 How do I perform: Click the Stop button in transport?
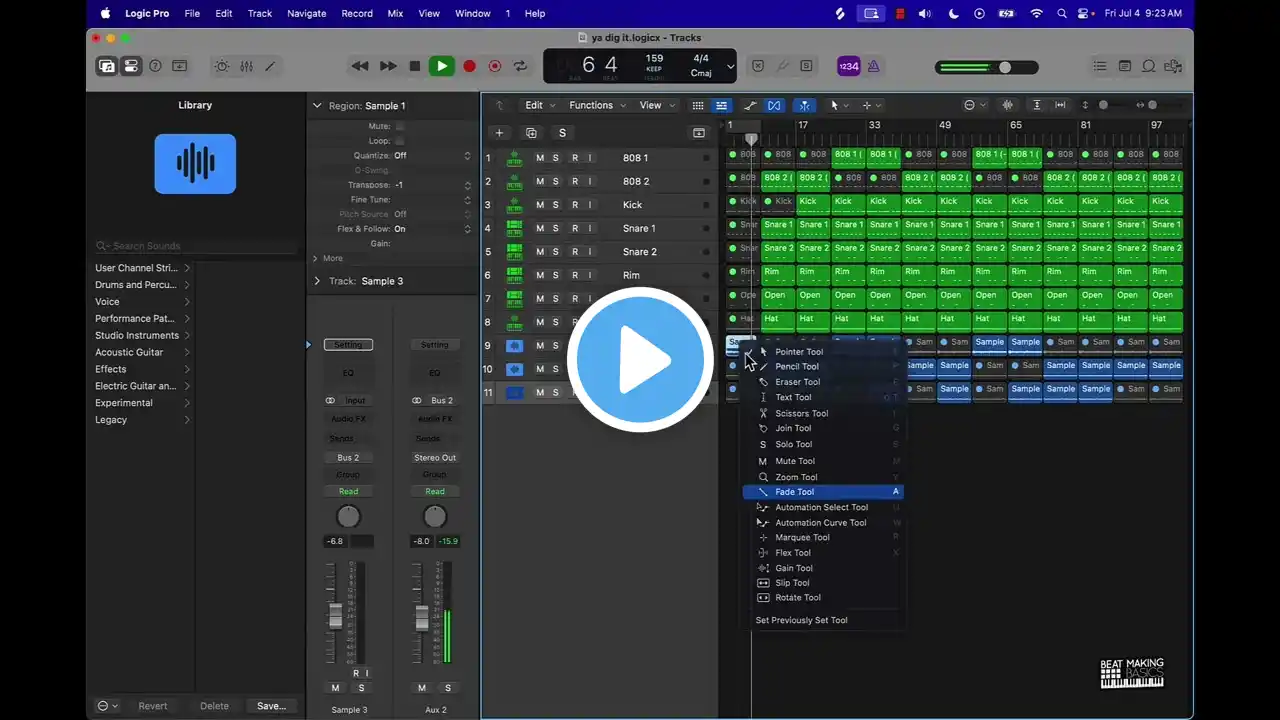(x=414, y=66)
